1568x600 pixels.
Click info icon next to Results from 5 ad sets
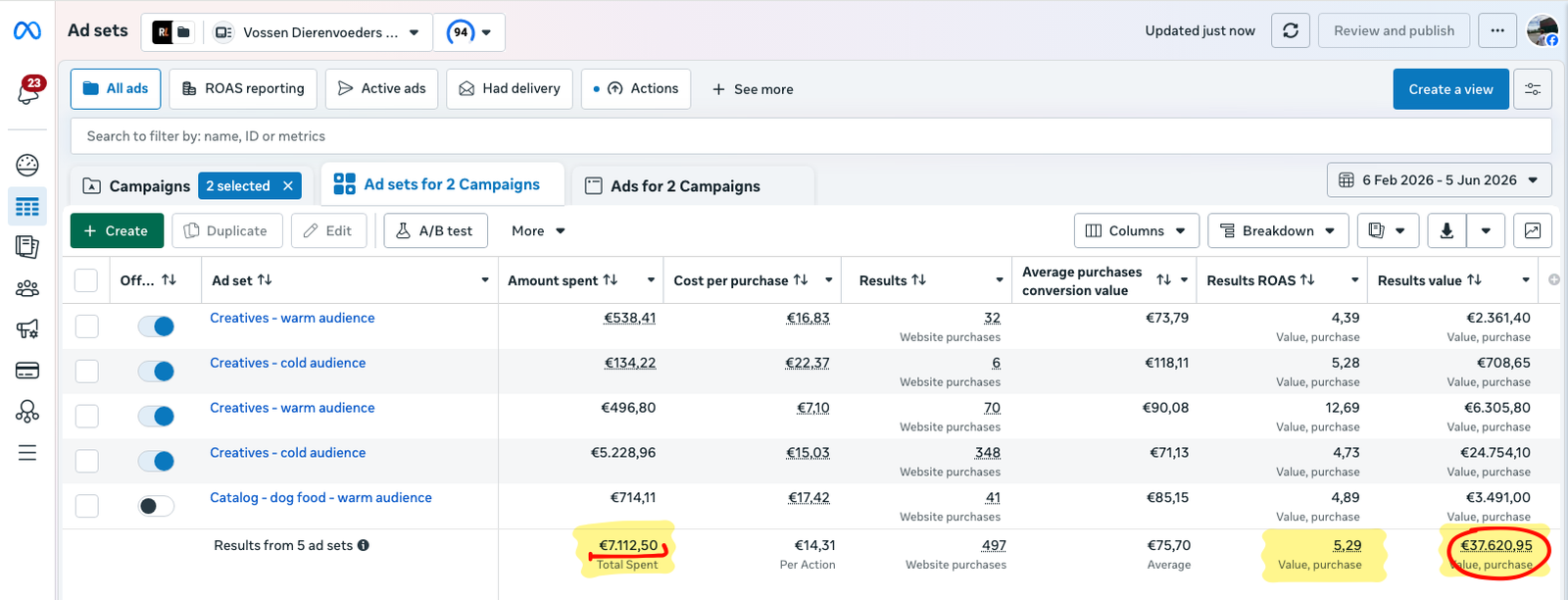[x=364, y=546]
